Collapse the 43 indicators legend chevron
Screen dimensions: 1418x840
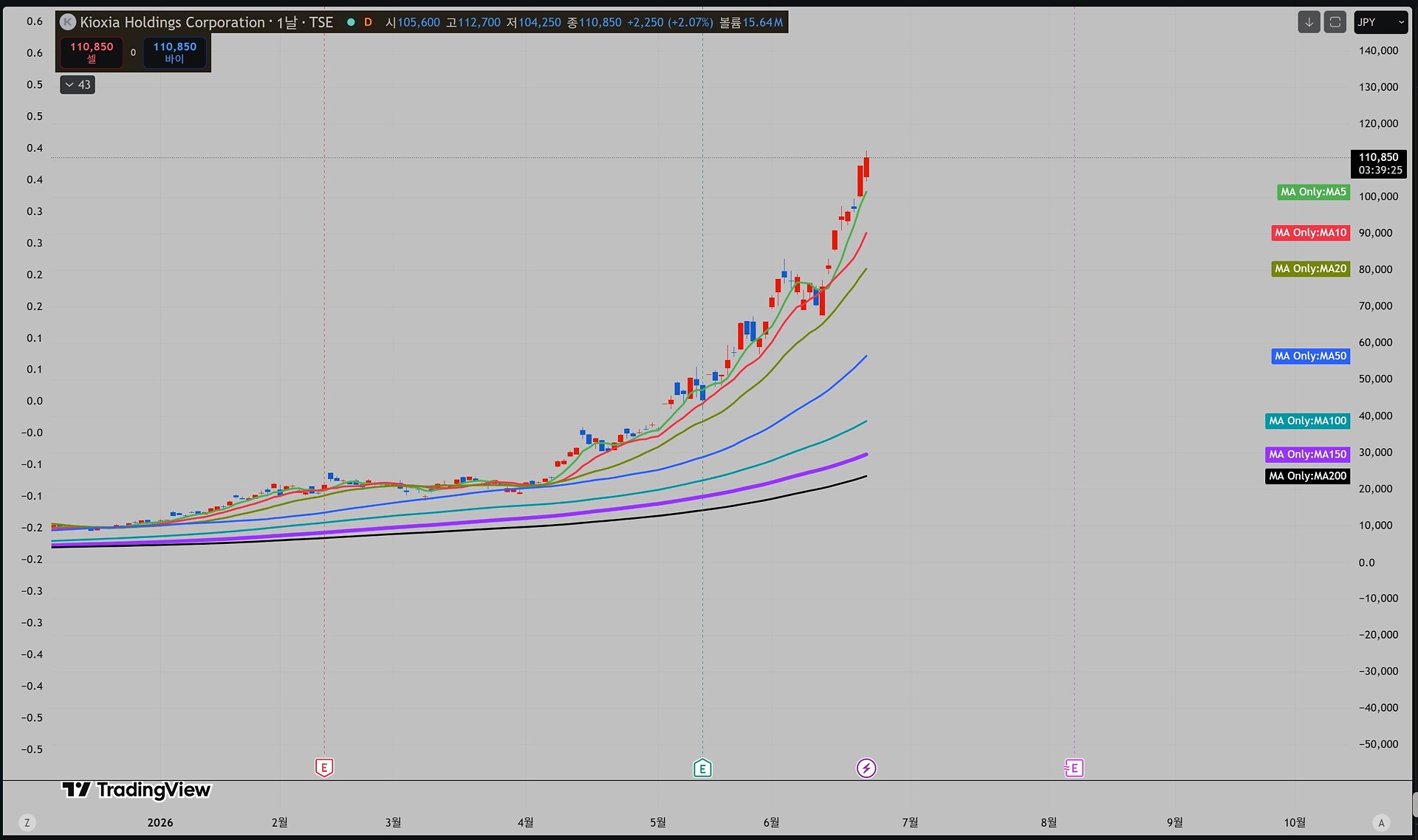(78, 85)
